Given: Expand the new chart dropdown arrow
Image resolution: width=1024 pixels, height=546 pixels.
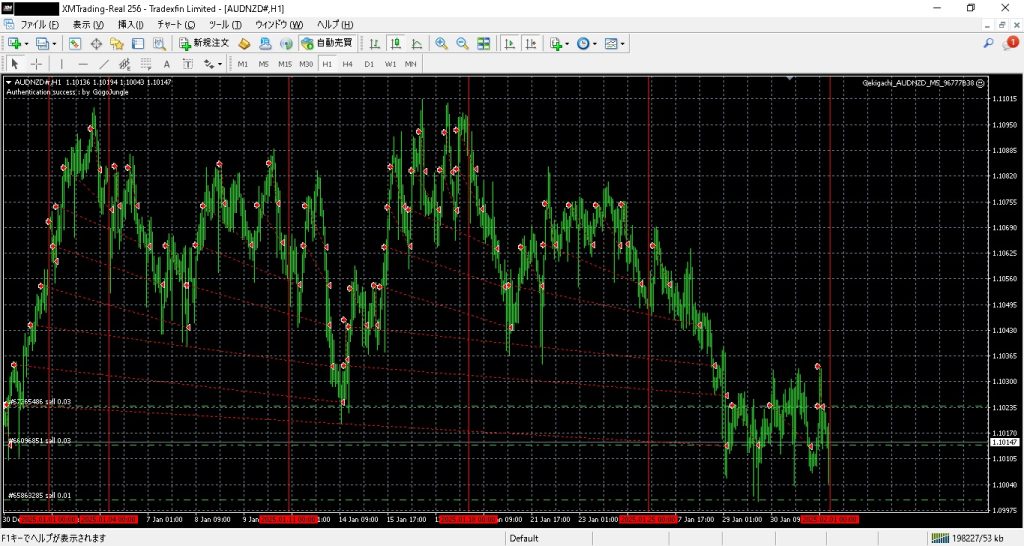Looking at the screenshot, I should tap(26, 44).
